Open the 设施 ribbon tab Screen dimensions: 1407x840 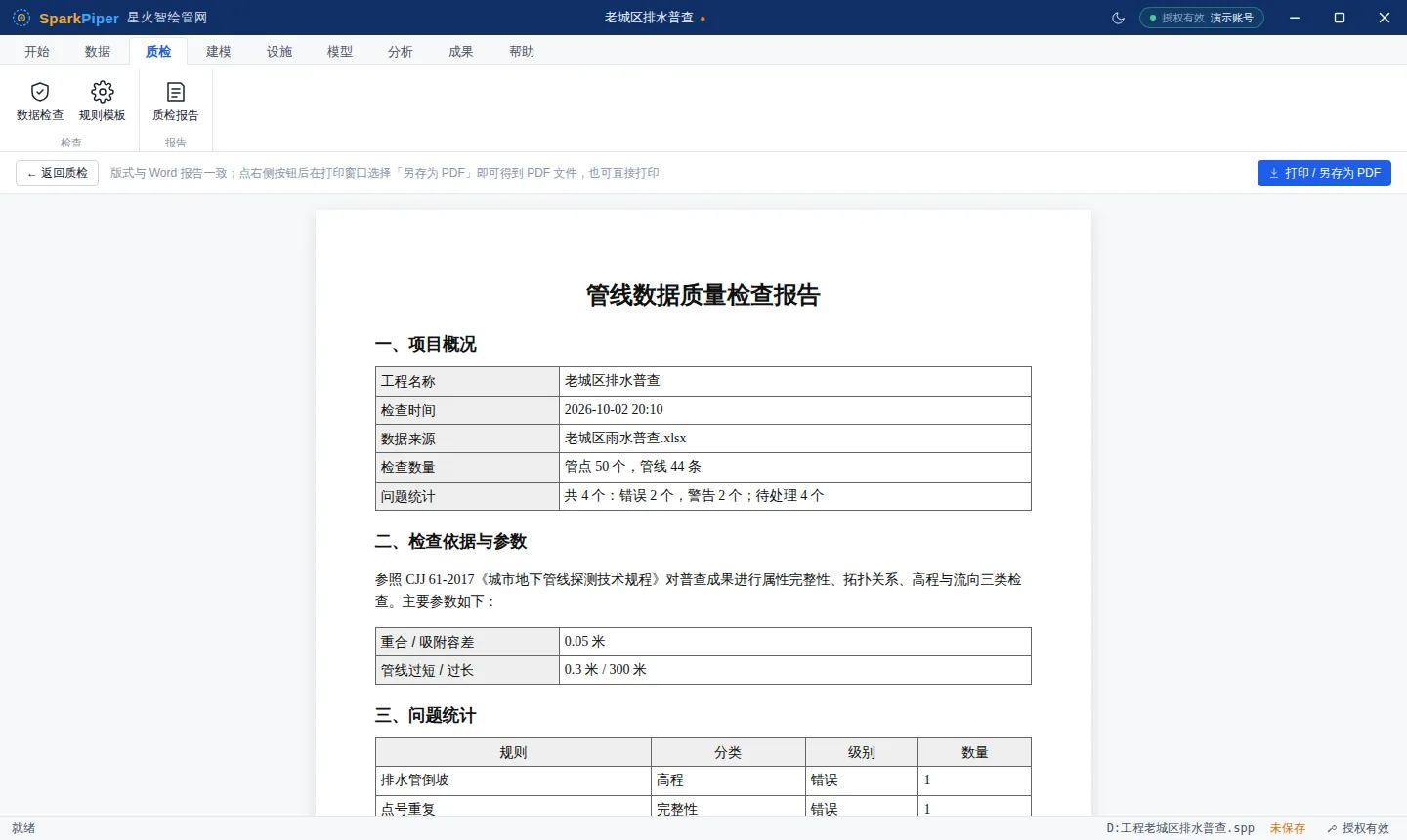click(279, 52)
